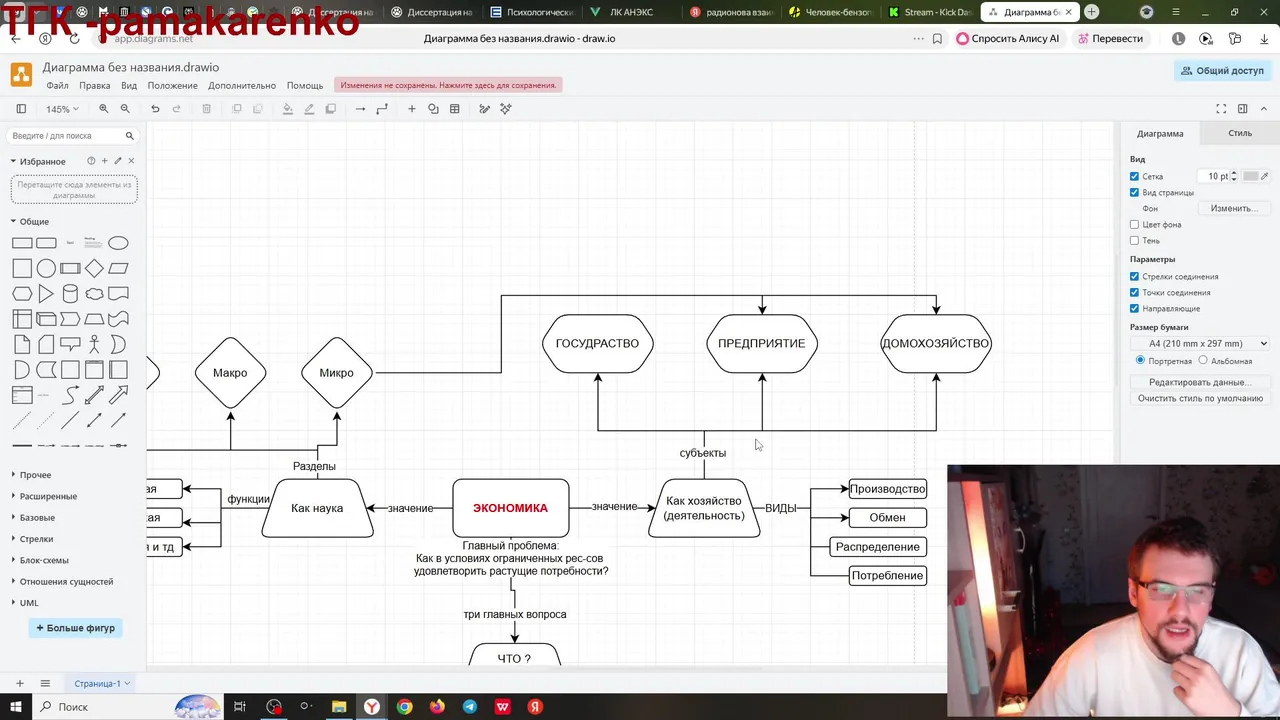Open the A4 paper size dropdown
Screen dimensions: 1280x720
tap(1200, 343)
